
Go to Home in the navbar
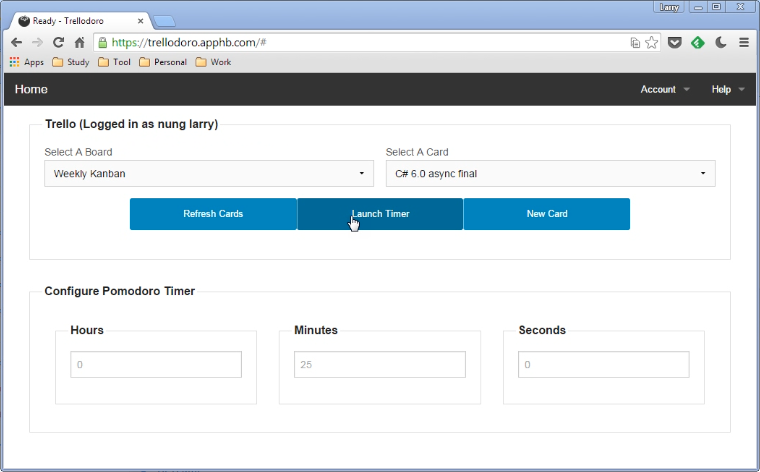coord(31,89)
